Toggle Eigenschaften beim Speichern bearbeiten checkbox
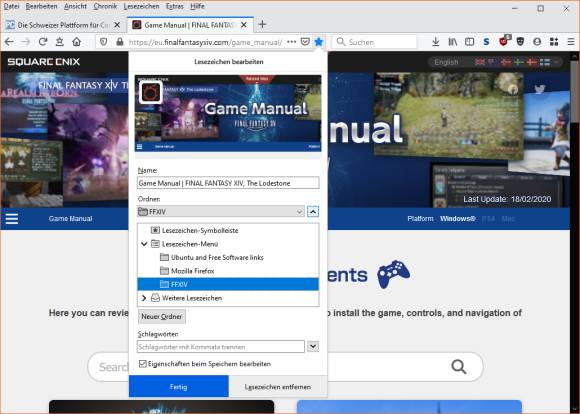580x414 pixels. [142, 364]
